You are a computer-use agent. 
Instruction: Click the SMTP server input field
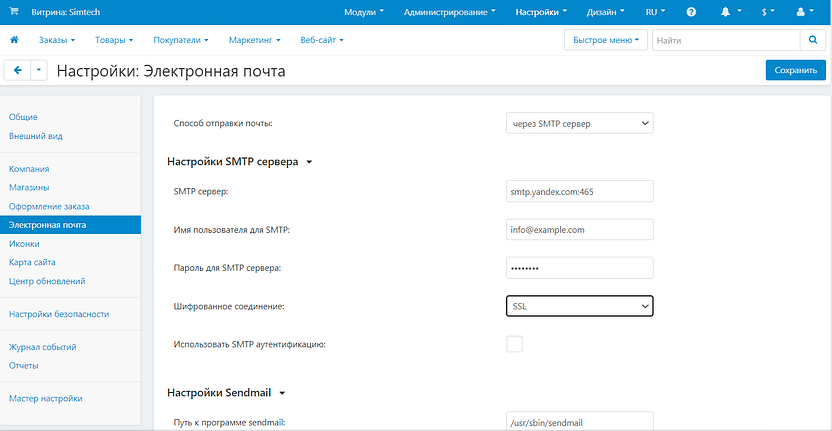[x=579, y=191]
